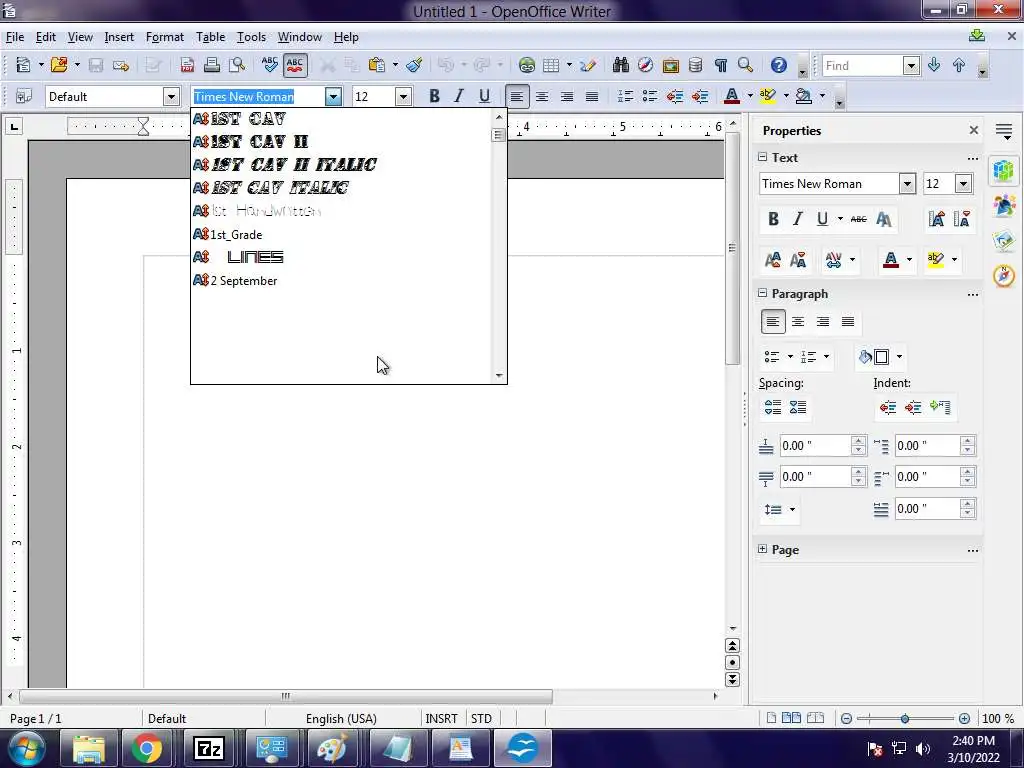
Task: Open the Tools menu
Action: coord(251,37)
